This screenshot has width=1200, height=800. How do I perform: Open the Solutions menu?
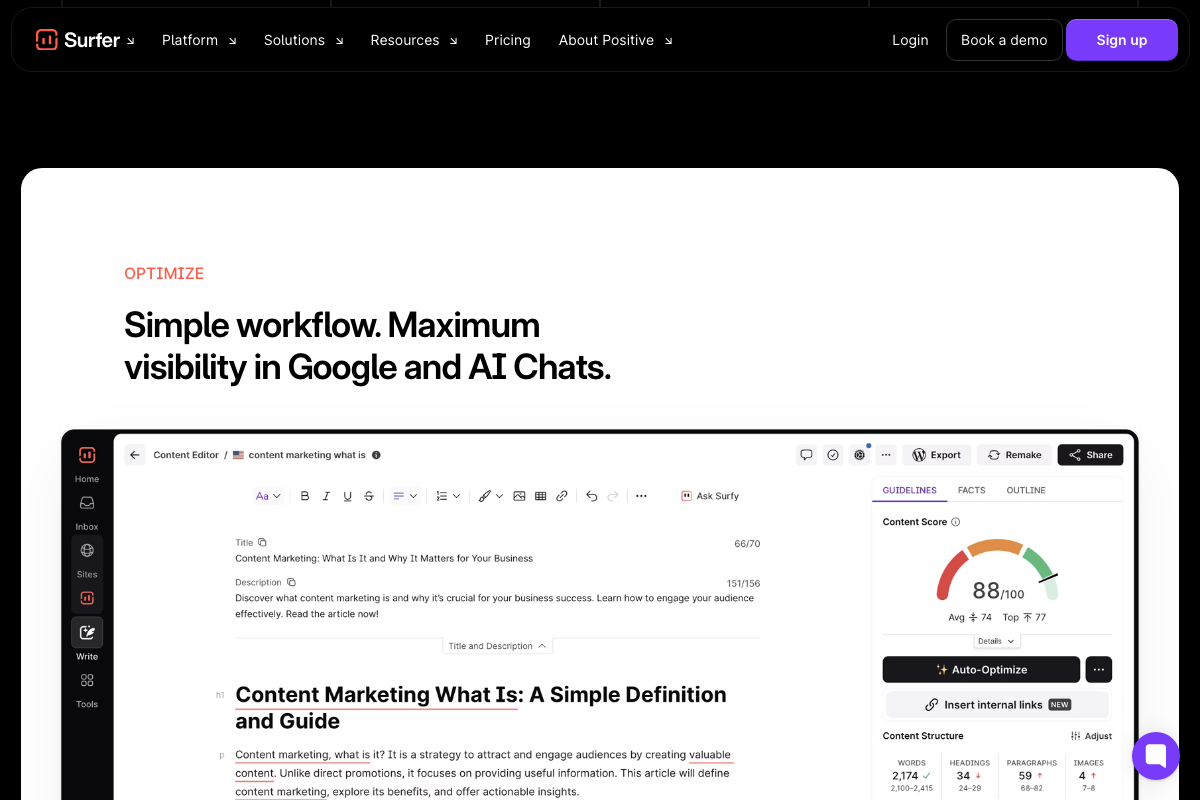tap(303, 40)
